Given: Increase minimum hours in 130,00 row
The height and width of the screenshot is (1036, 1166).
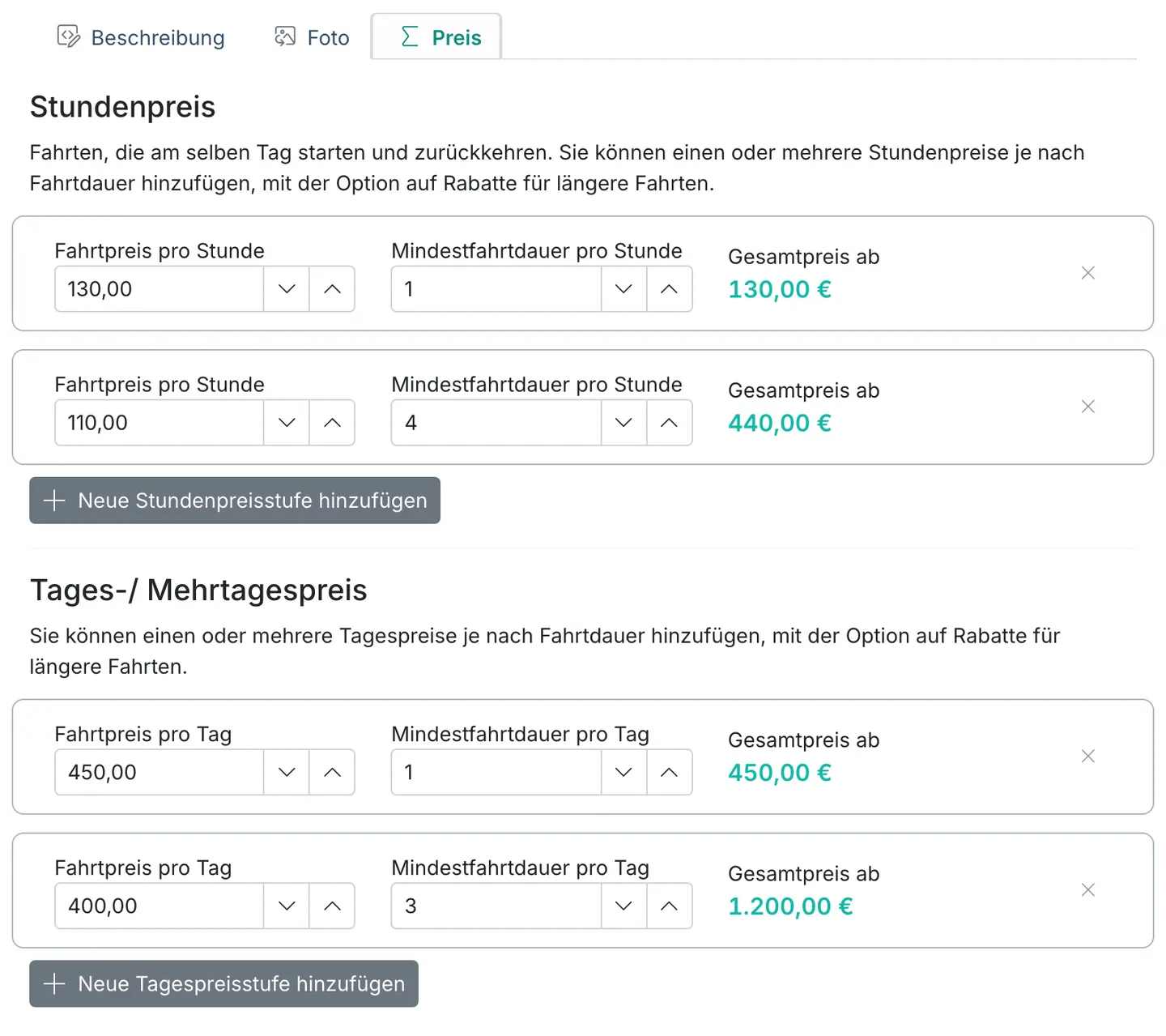Looking at the screenshot, I should pos(669,289).
